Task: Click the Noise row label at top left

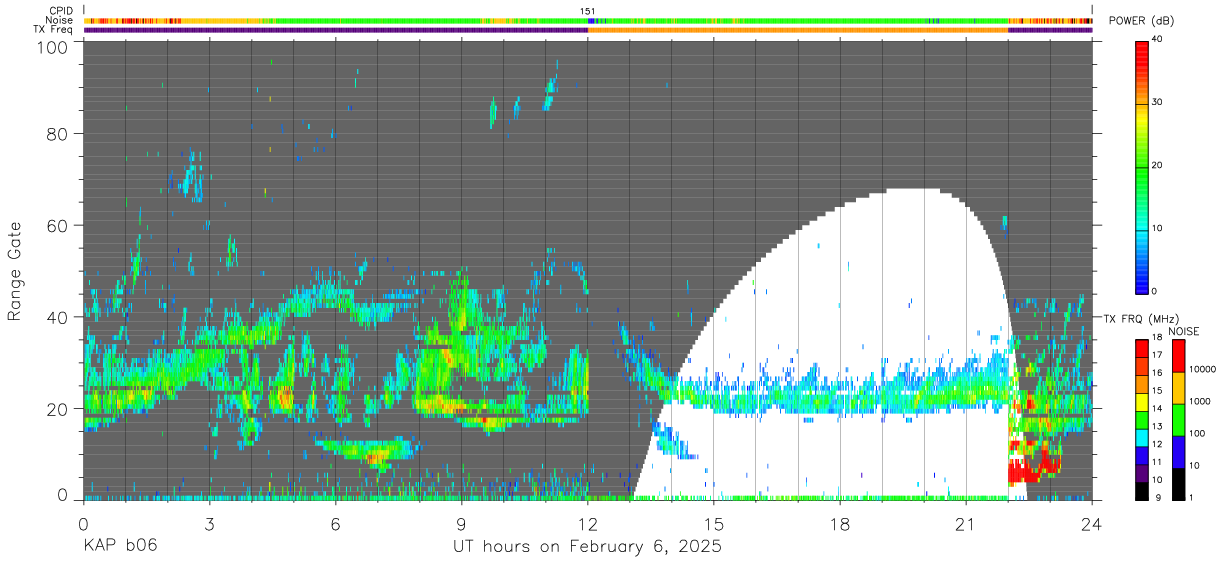Action: 59,20
